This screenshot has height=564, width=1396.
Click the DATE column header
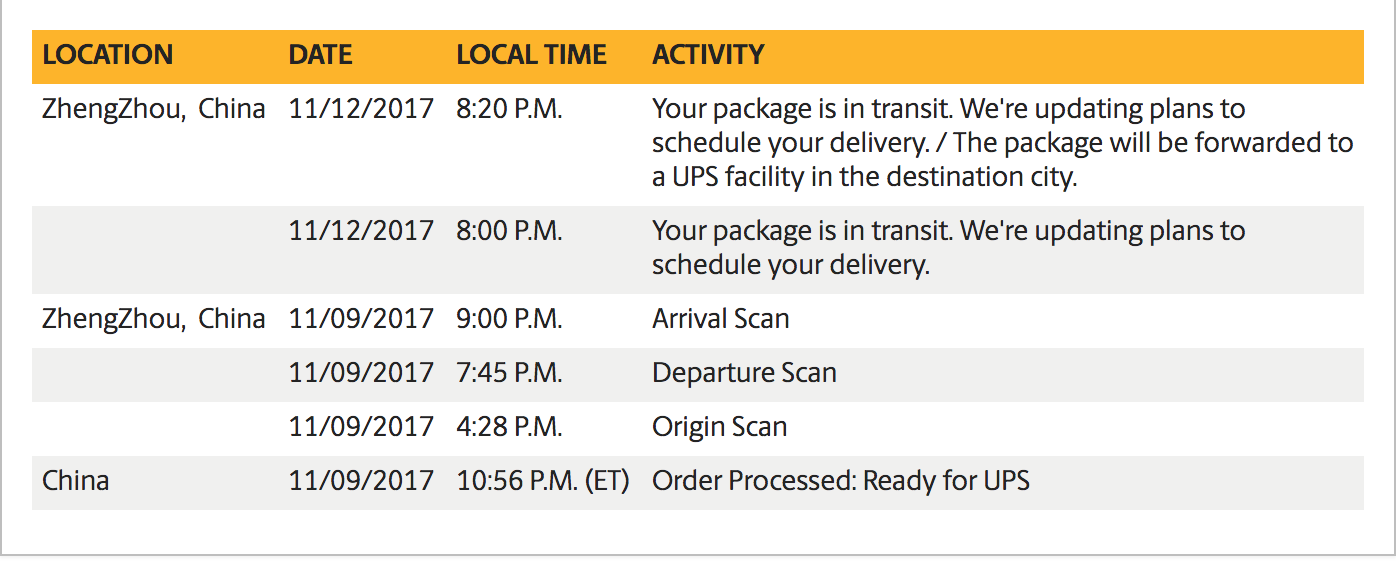click(x=320, y=55)
